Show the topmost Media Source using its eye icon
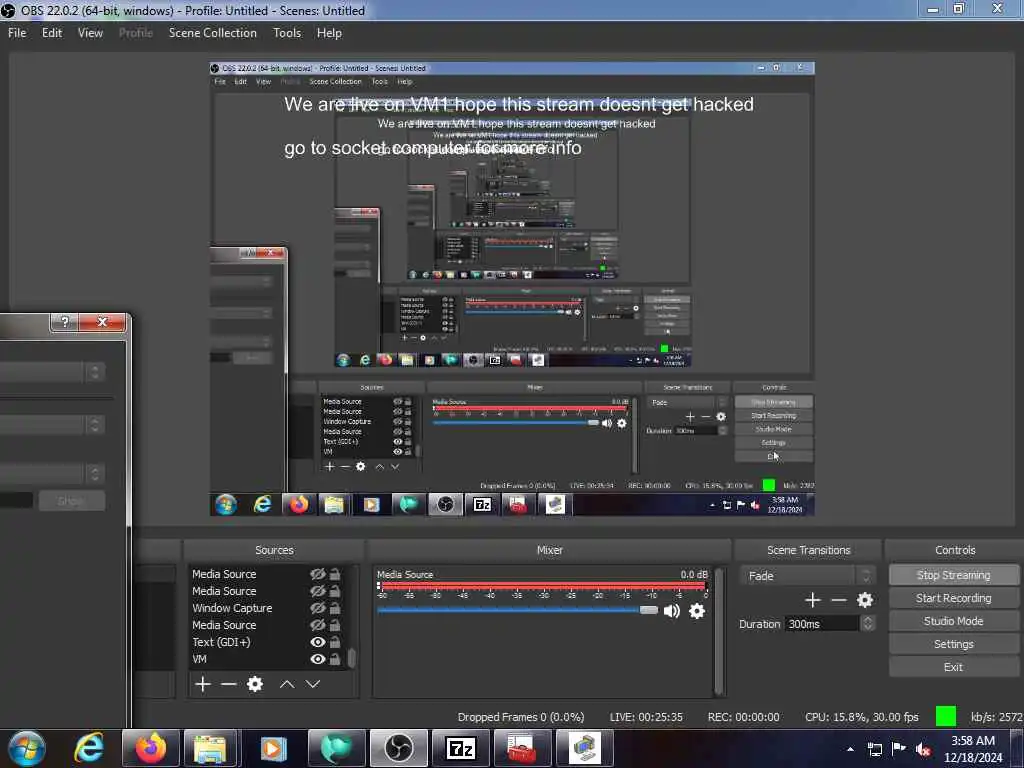 pos(317,574)
